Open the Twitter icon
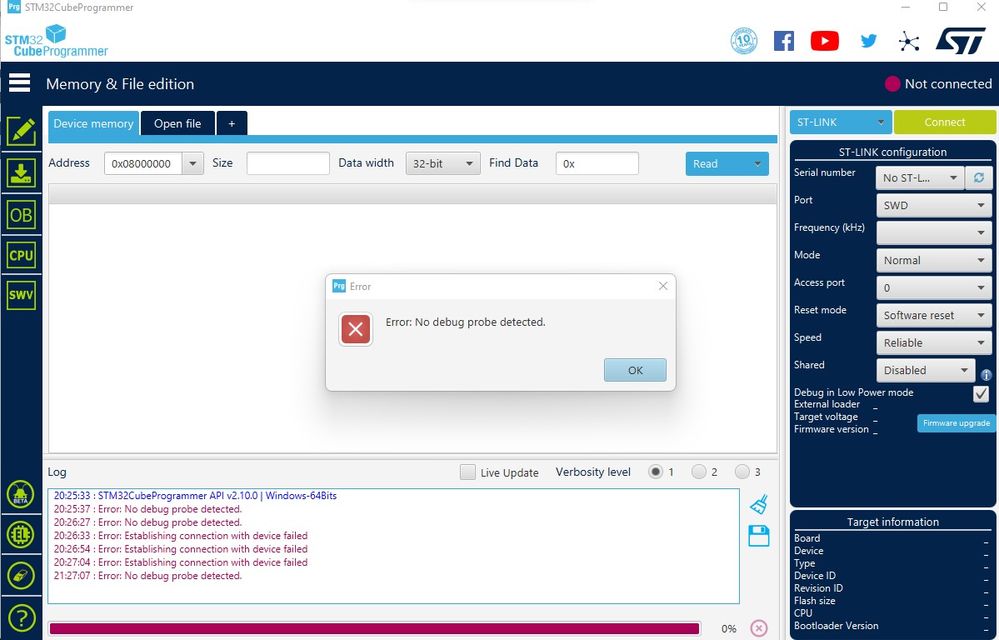 [x=868, y=41]
